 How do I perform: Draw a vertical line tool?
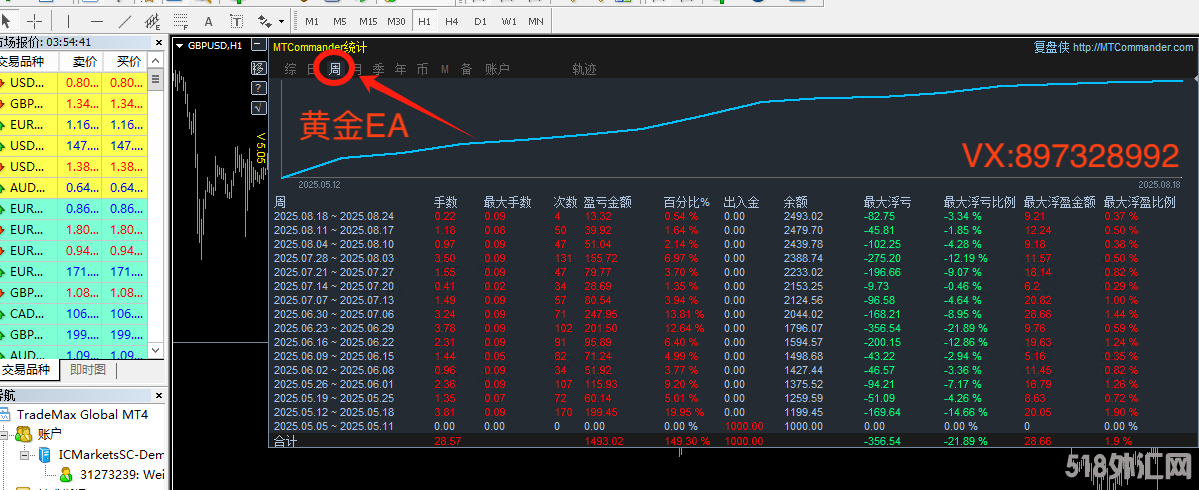[69, 20]
